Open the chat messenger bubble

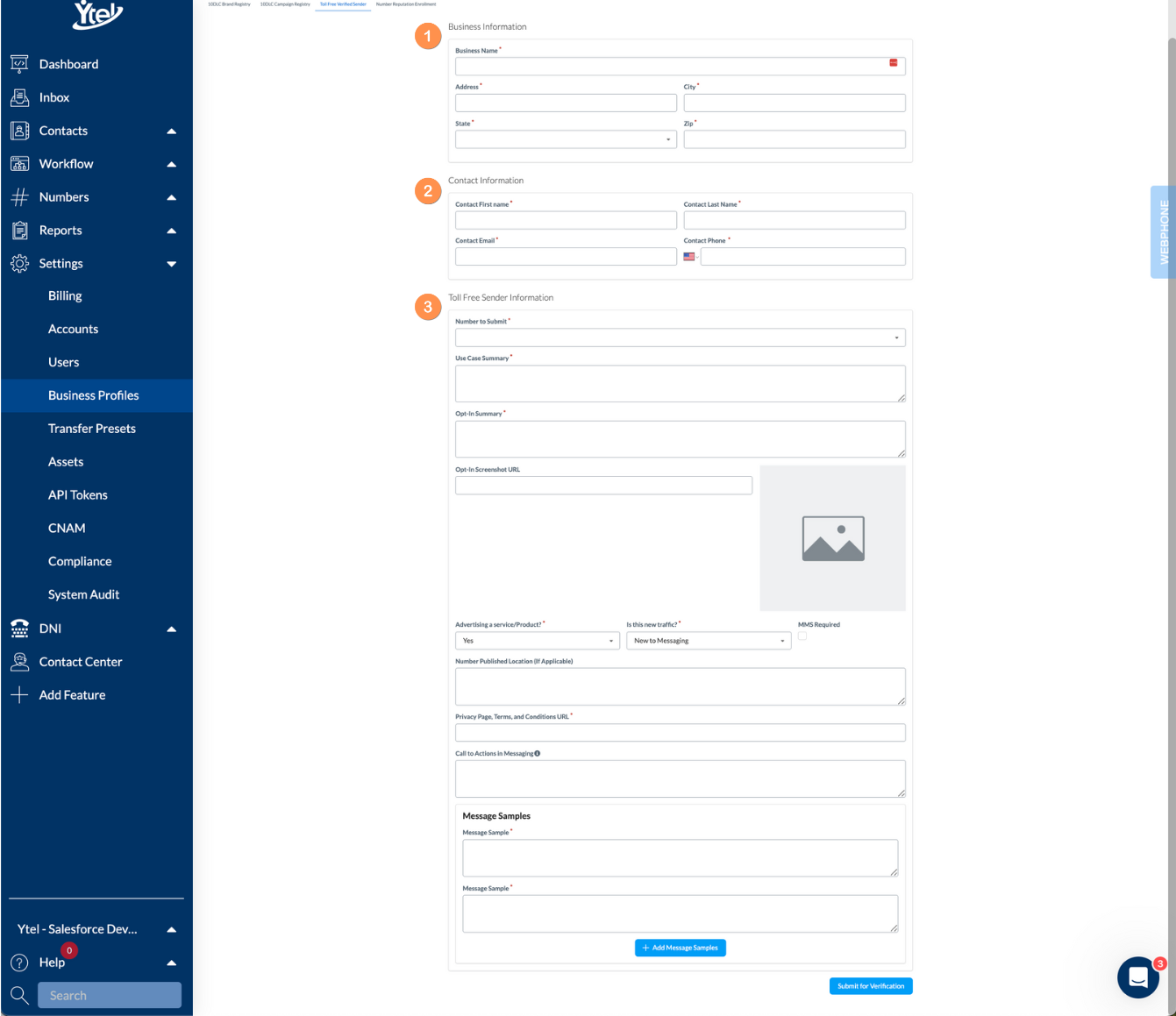click(x=1138, y=977)
